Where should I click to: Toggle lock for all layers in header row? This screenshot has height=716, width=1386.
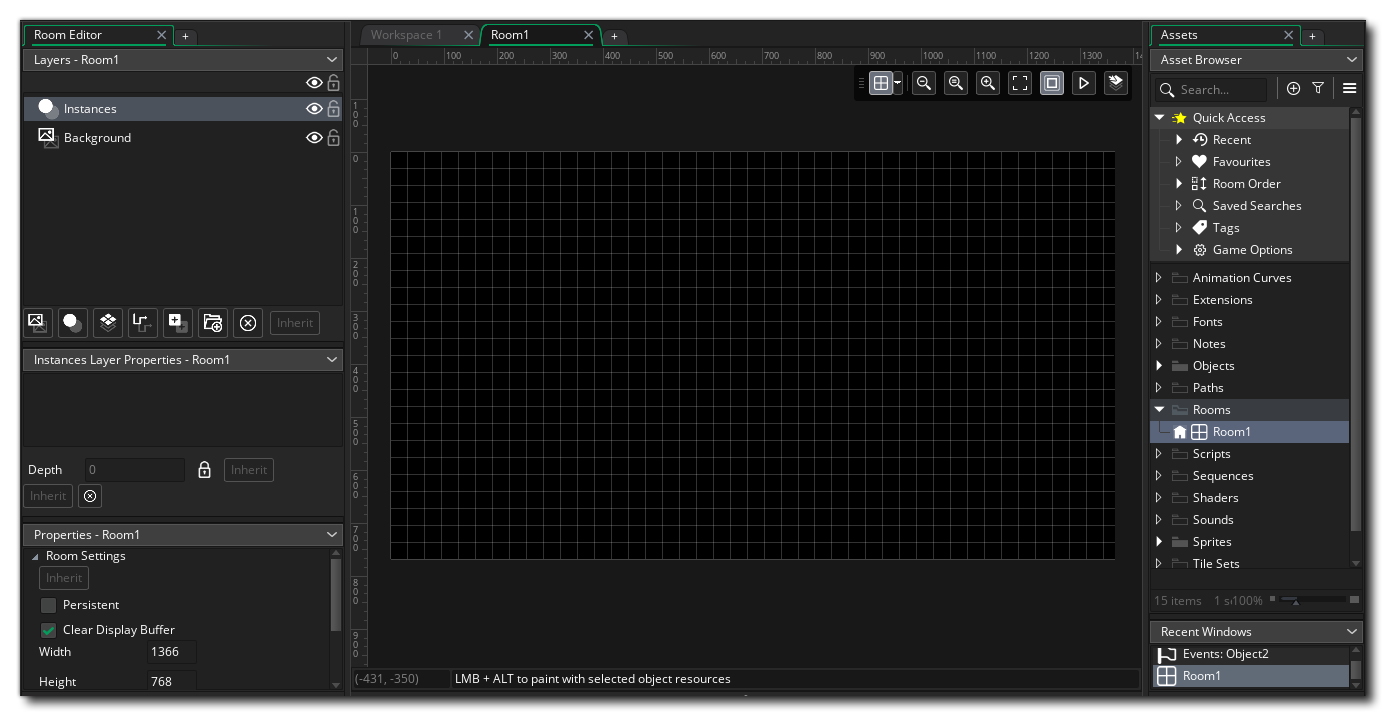334,83
